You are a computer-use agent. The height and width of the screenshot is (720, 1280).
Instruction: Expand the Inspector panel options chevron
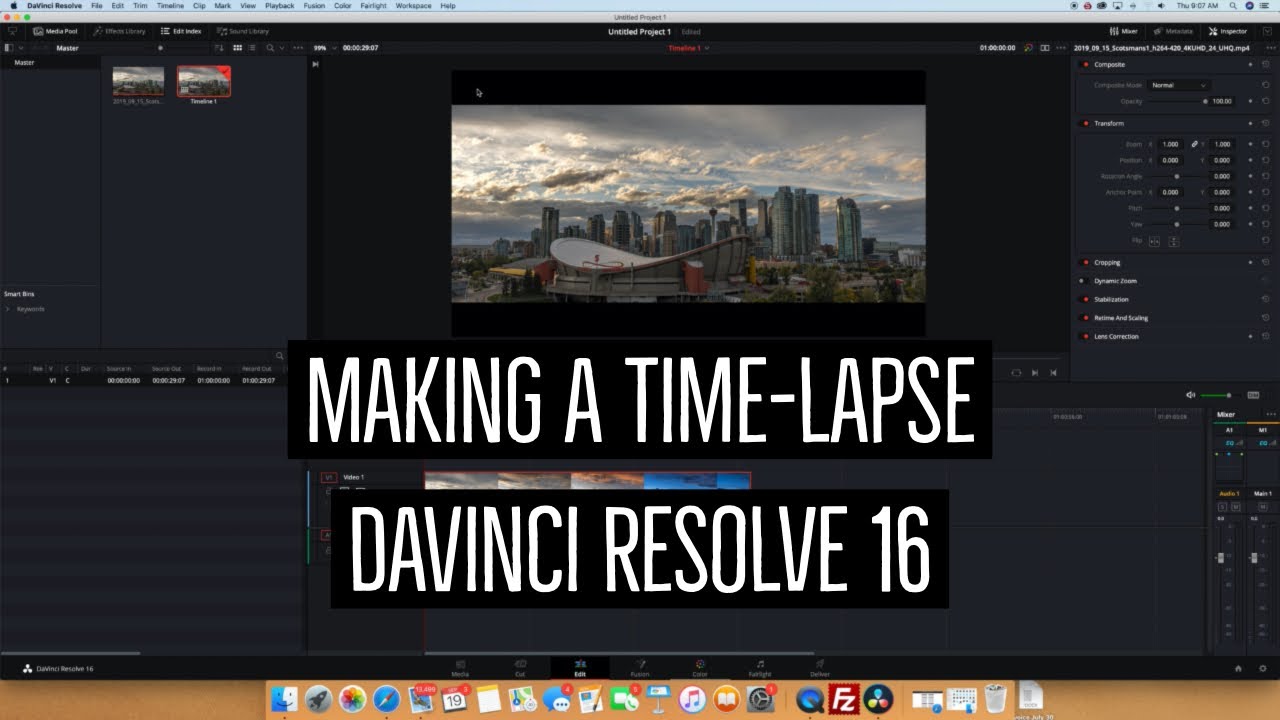tap(1267, 31)
